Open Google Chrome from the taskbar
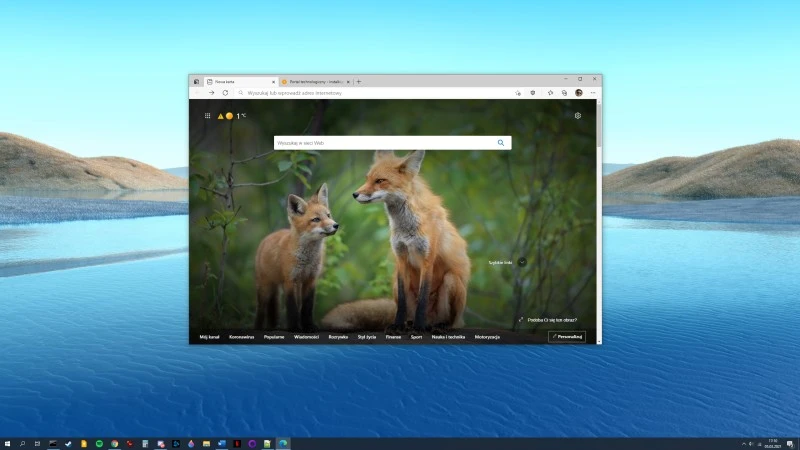 click(114, 444)
